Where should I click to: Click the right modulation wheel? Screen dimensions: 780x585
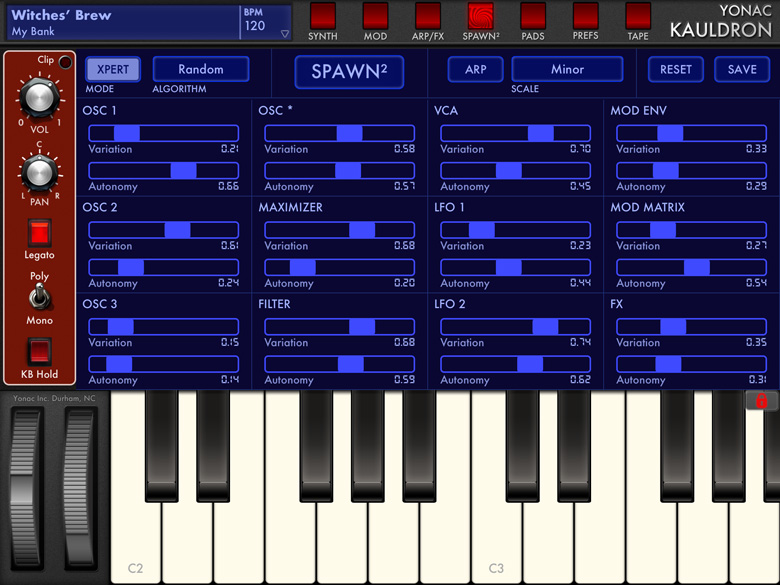click(x=79, y=488)
